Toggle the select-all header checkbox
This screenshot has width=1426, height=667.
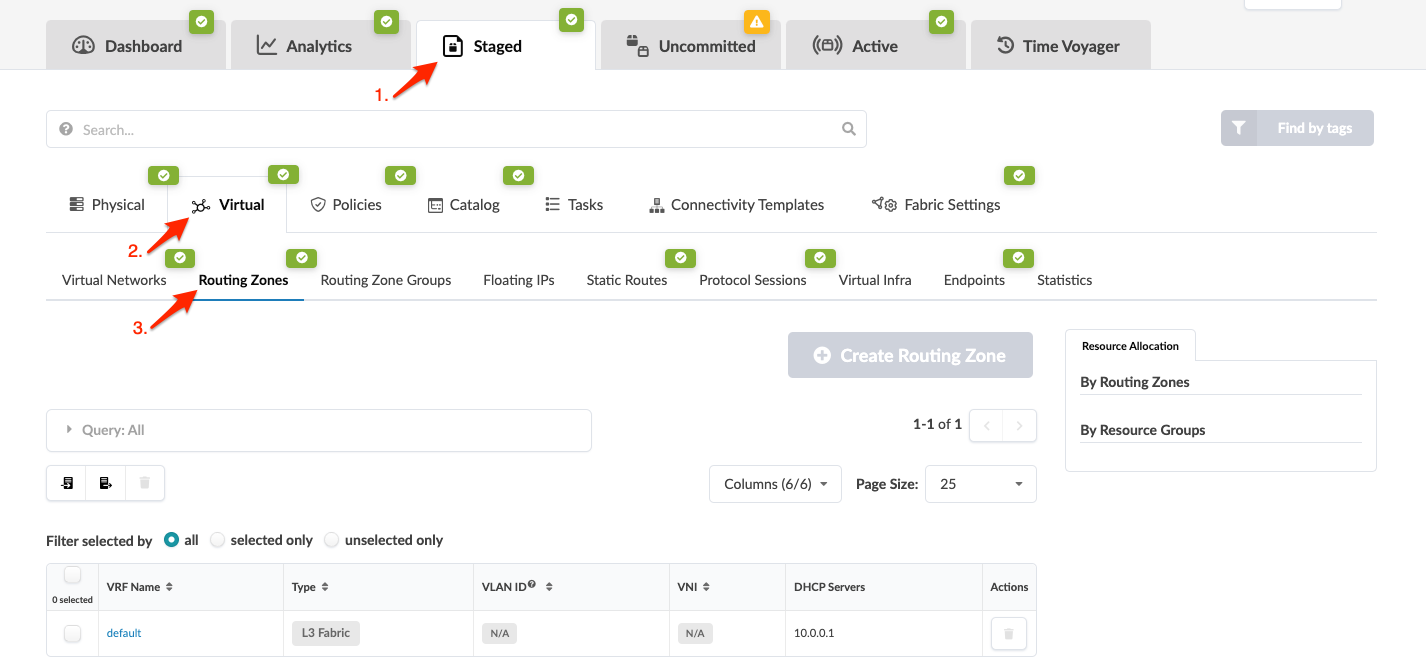click(72, 575)
